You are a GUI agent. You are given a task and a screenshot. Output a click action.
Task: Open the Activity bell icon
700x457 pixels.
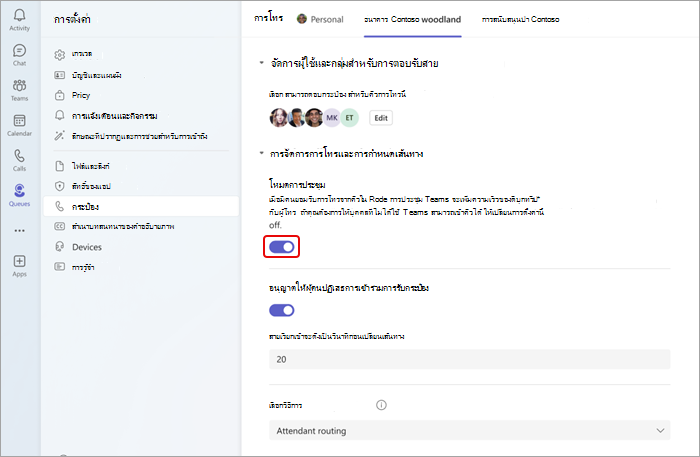tap(19, 16)
